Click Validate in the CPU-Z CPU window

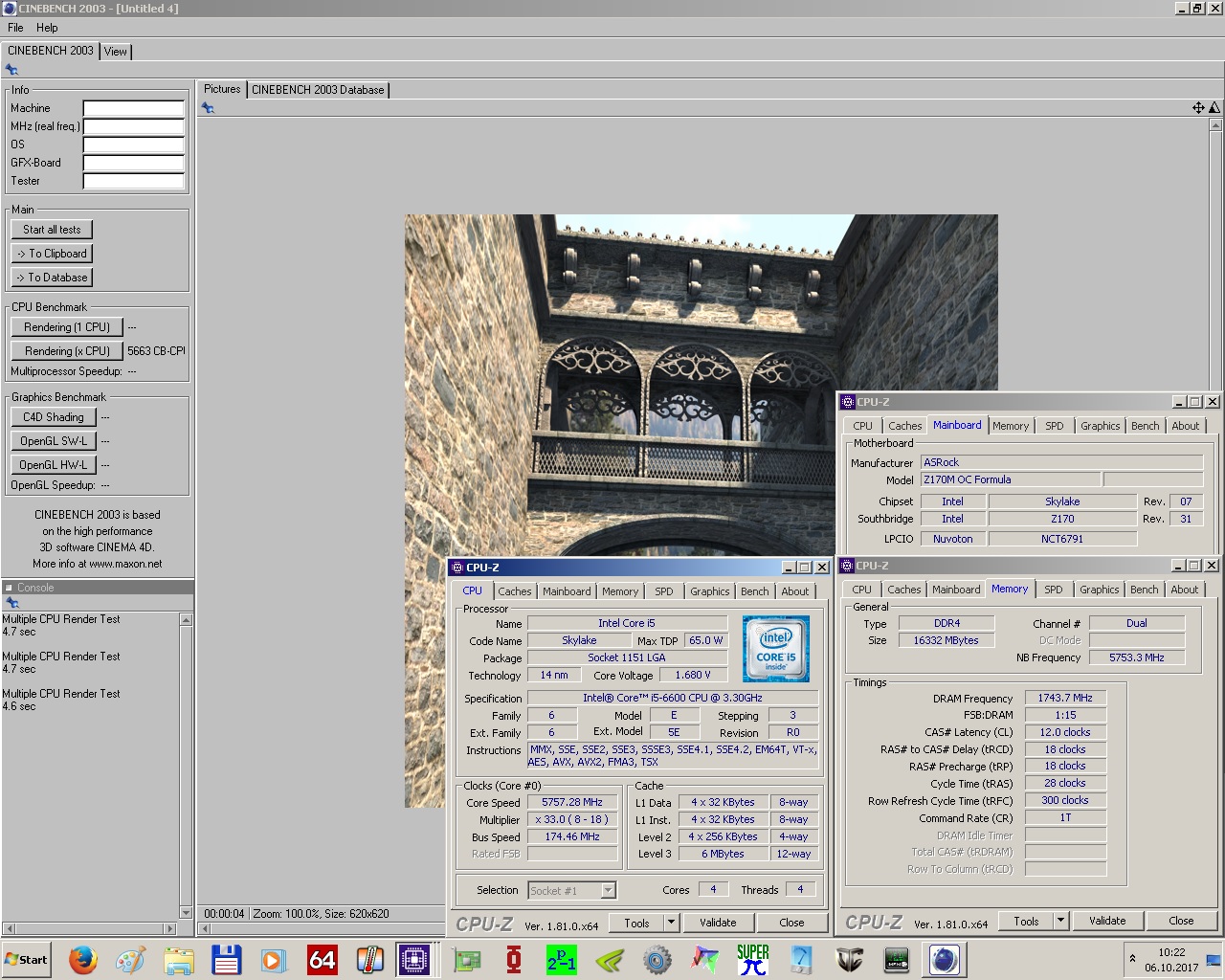718,923
